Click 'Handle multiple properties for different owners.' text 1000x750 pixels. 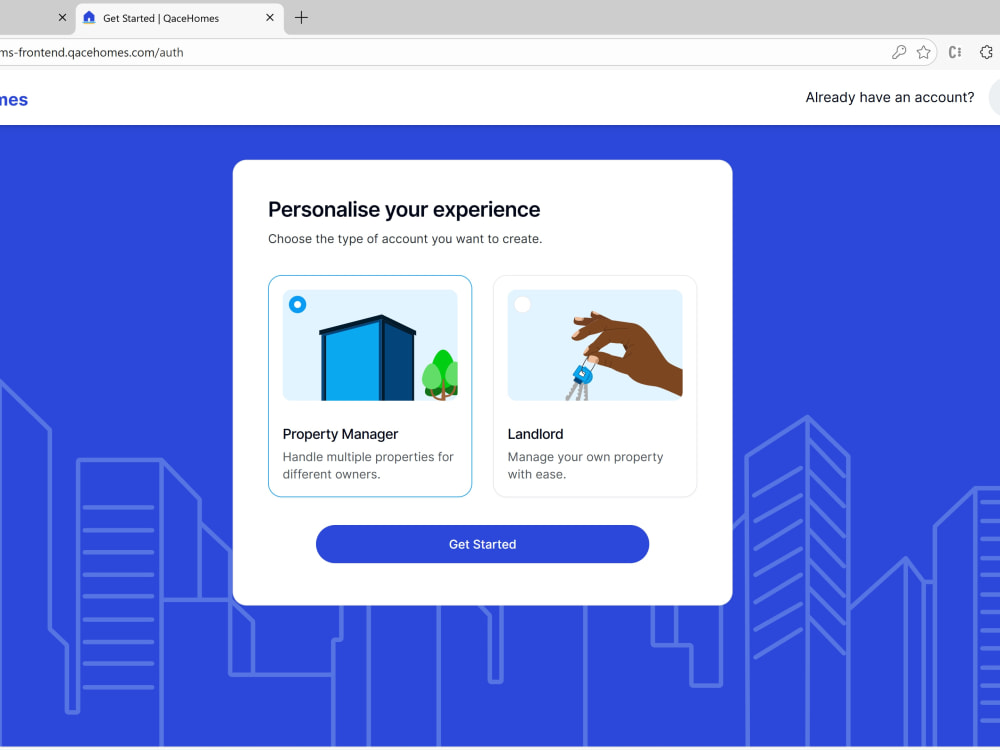pyautogui.click(x=368, y=466)
